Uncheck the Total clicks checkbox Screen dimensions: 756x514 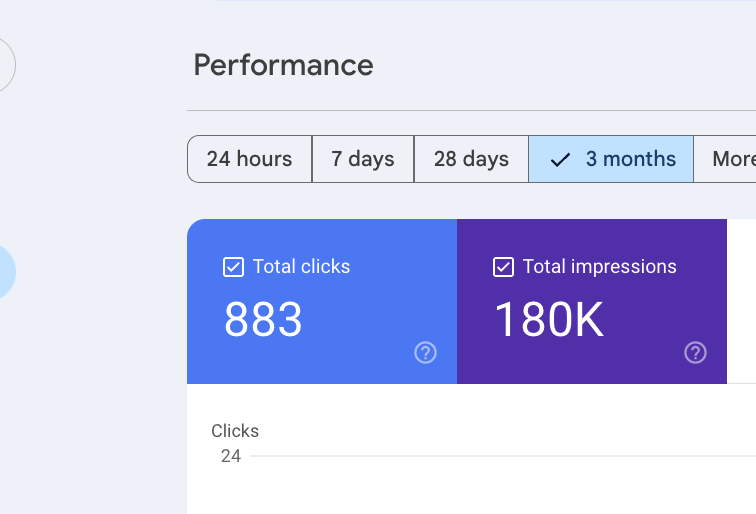pyautogui.click(x=233, y=267)
